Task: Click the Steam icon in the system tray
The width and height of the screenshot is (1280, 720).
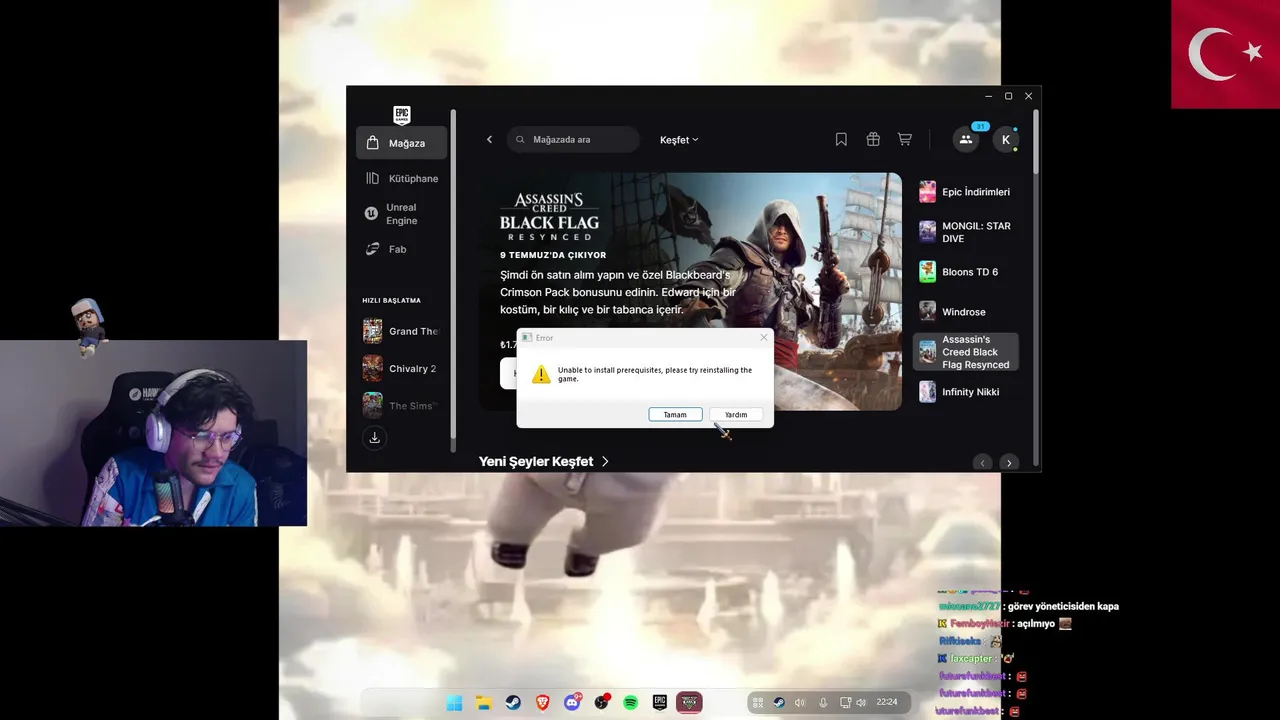Action: click(x=779, y=703)
